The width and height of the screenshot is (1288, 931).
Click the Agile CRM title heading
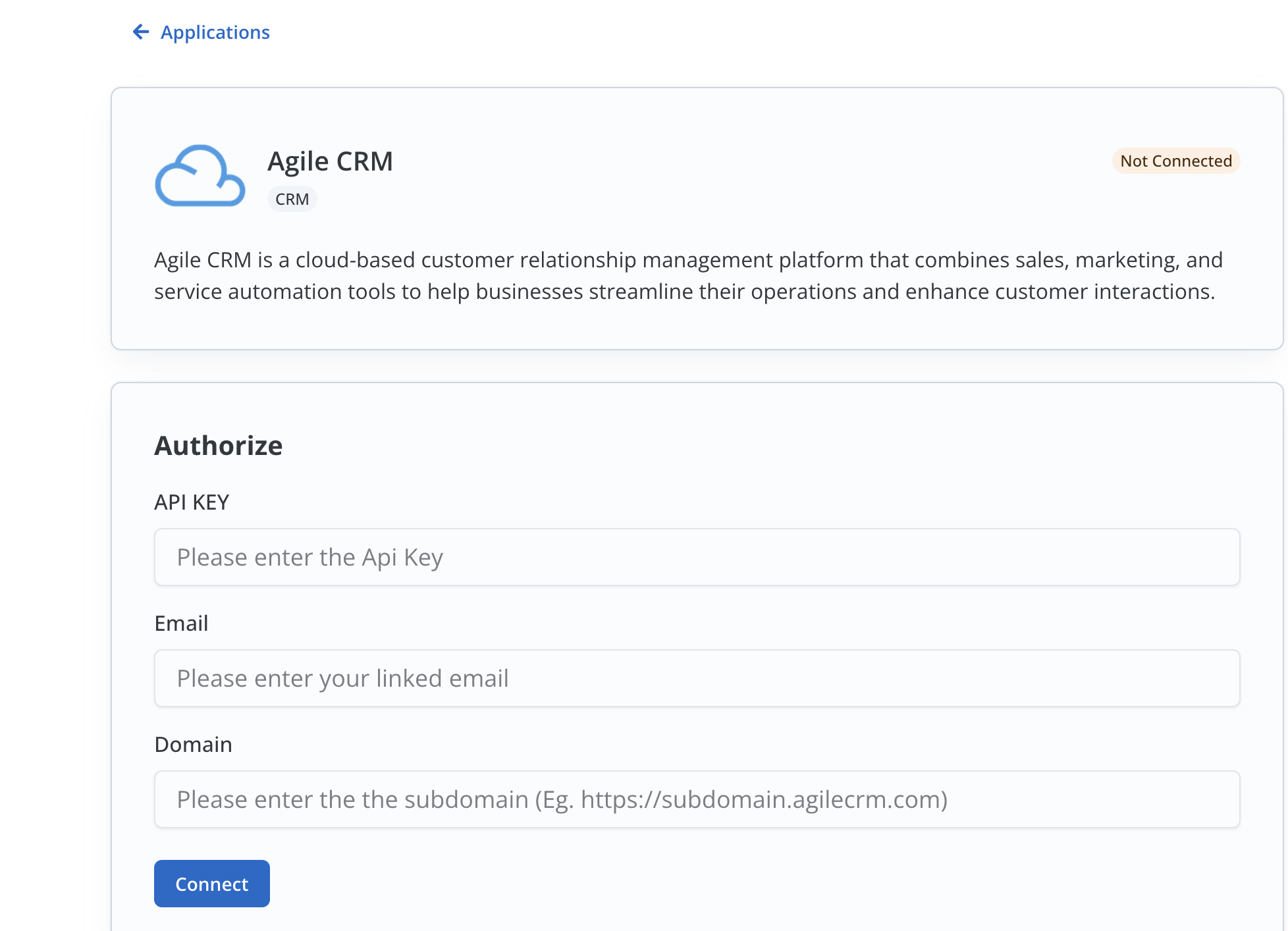330,161
